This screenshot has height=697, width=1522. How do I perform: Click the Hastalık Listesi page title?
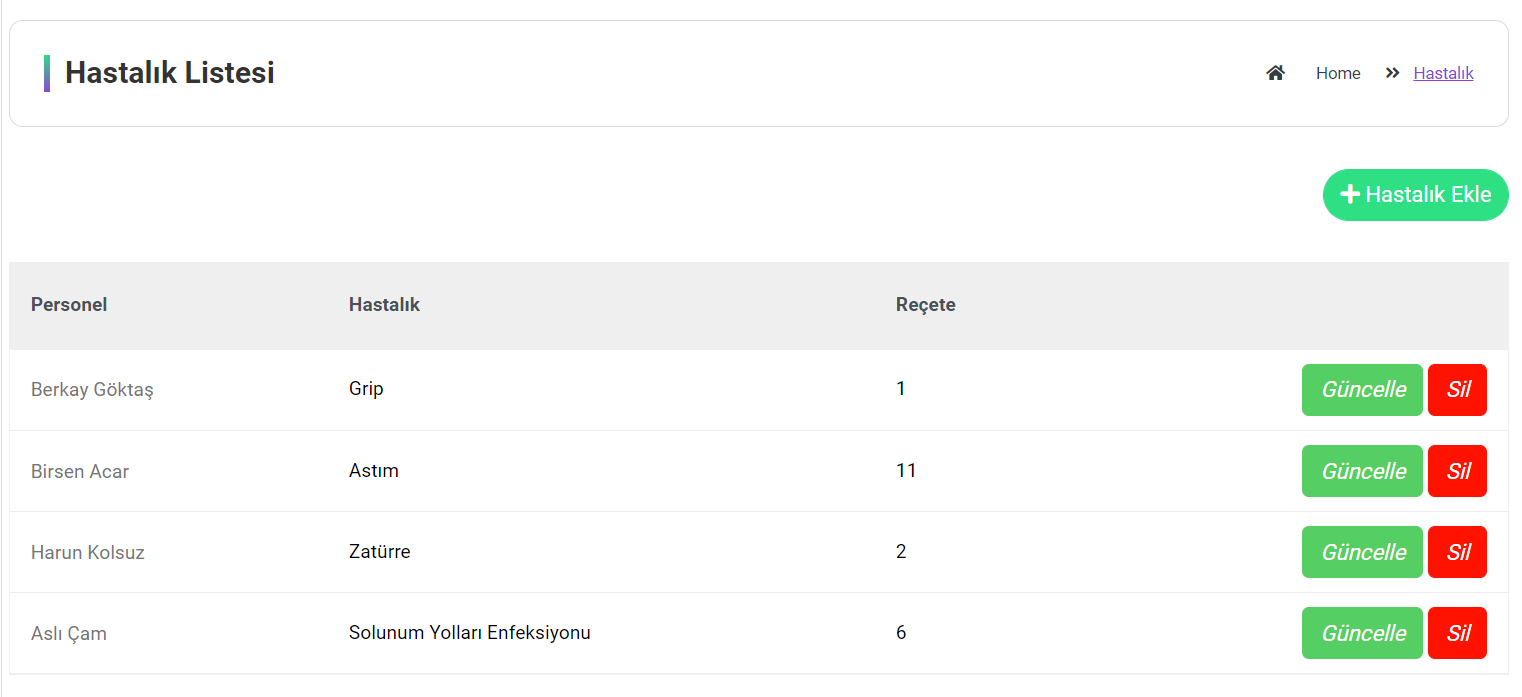click(170, 72)
